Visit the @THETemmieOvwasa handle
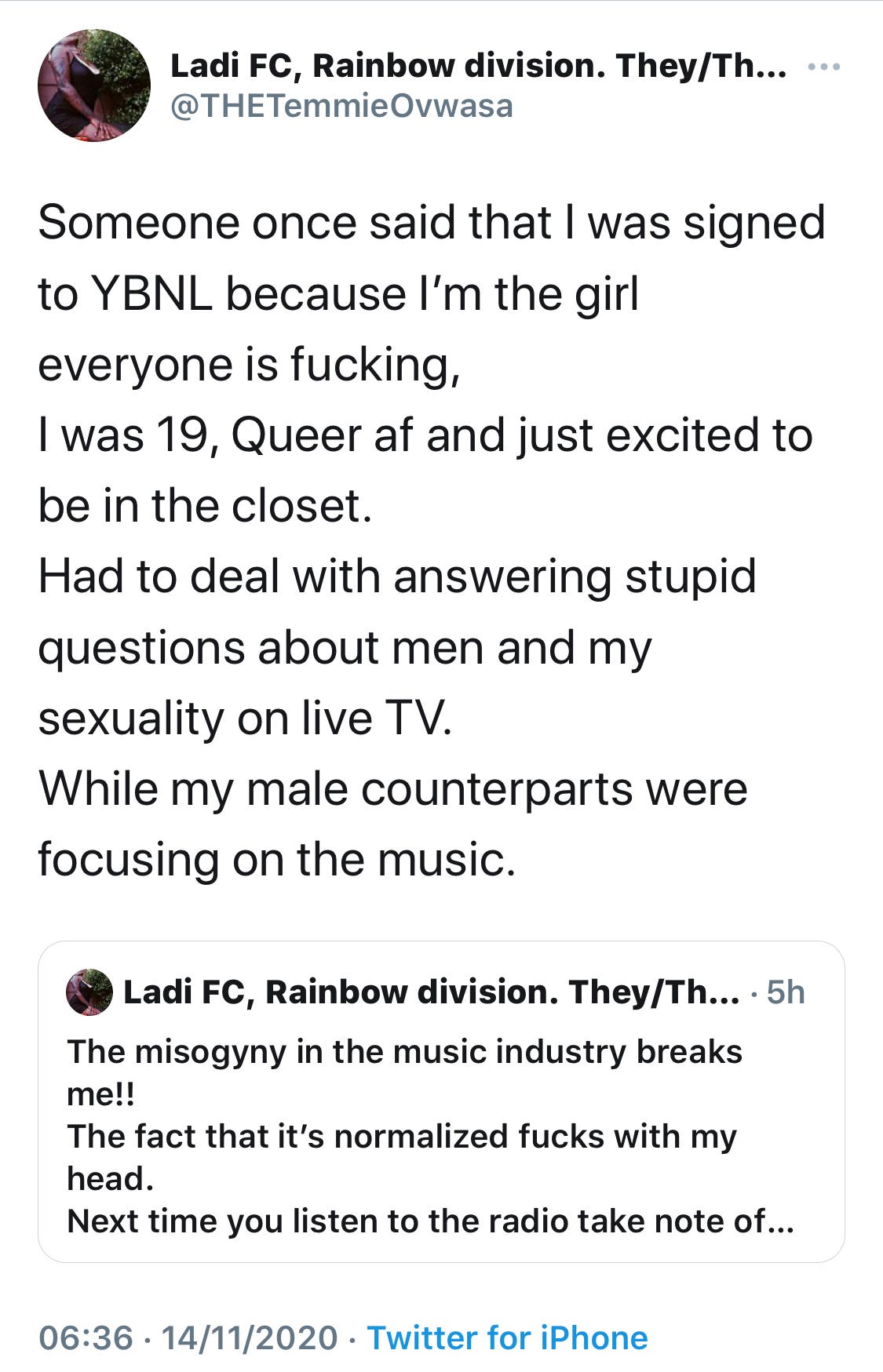Screen dimensions: 883x1372 pos(341,106)
